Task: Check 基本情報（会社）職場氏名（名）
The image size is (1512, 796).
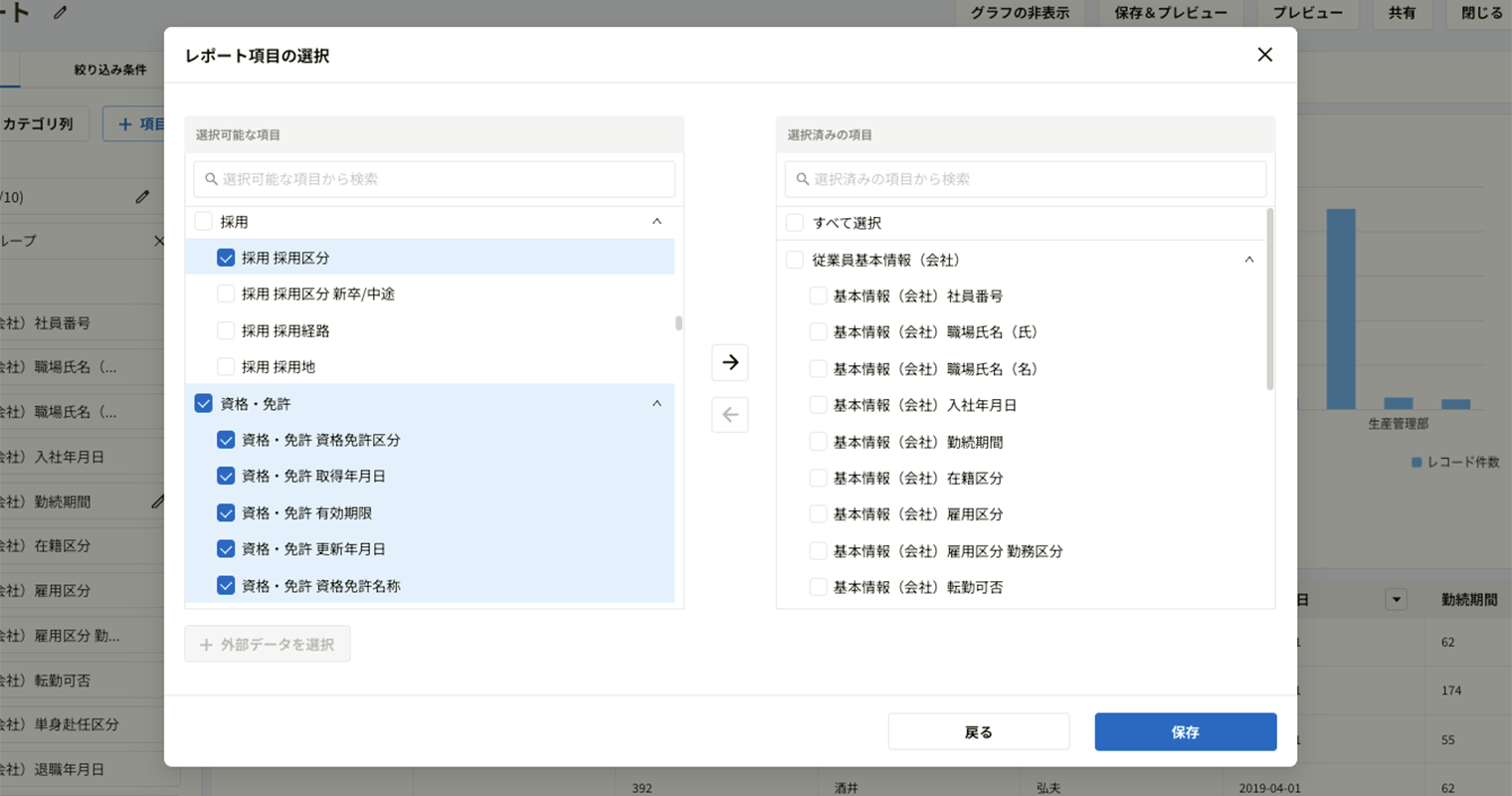Action: click(818, 368)
